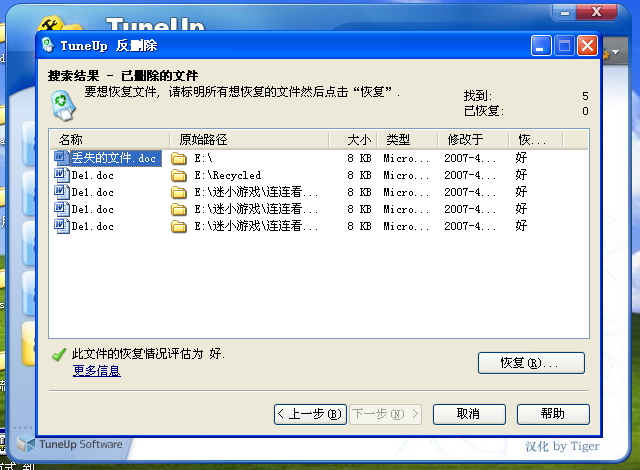640x470 pixels.
Task: Click Word icon of the E:\Recycled row
Action: (61, 175)
